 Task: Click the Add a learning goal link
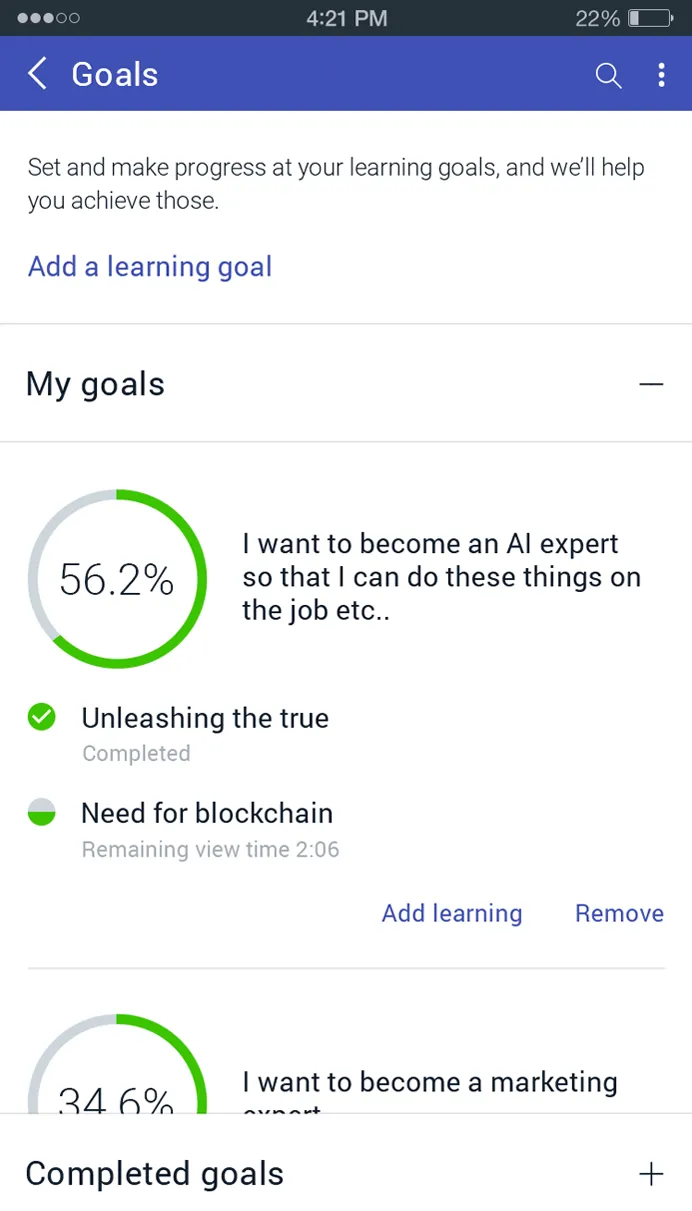pos(150,267)
